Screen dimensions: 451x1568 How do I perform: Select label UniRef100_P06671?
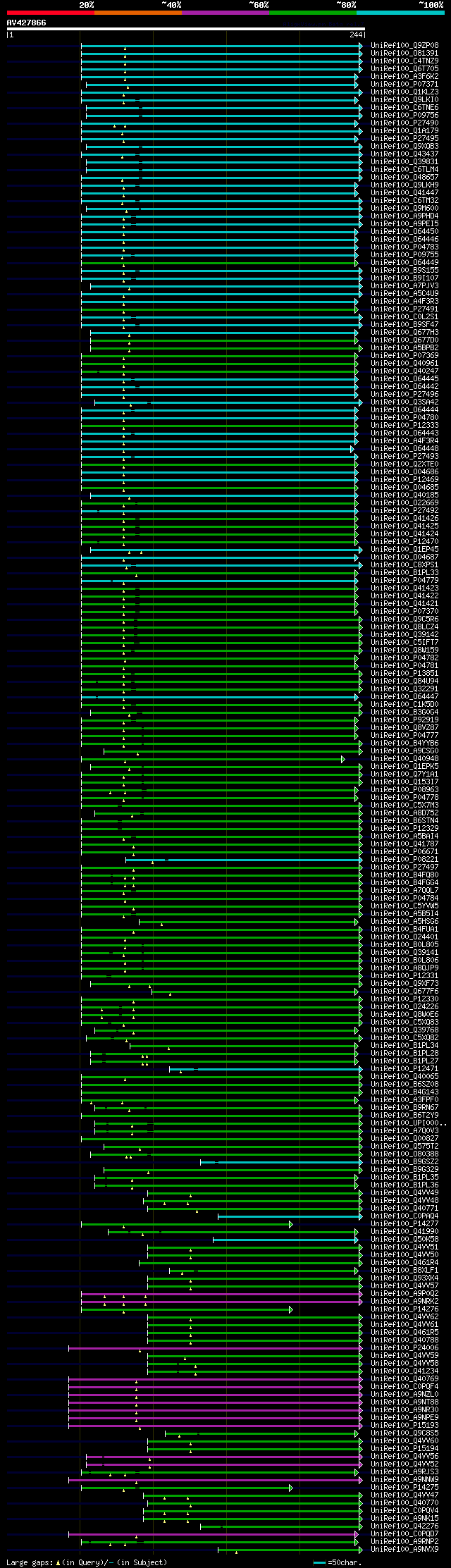404,852
